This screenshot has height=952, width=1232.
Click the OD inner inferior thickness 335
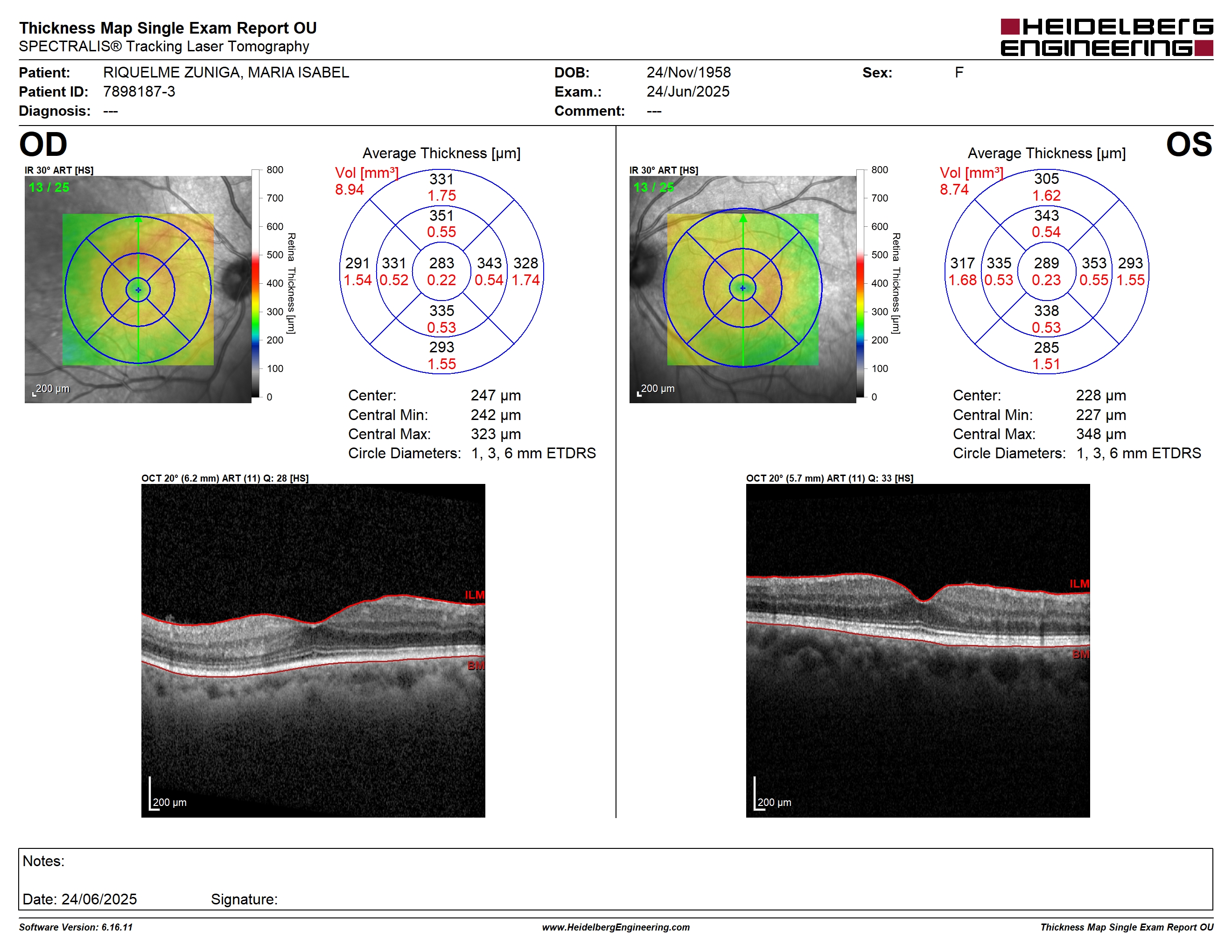[441, 311]
